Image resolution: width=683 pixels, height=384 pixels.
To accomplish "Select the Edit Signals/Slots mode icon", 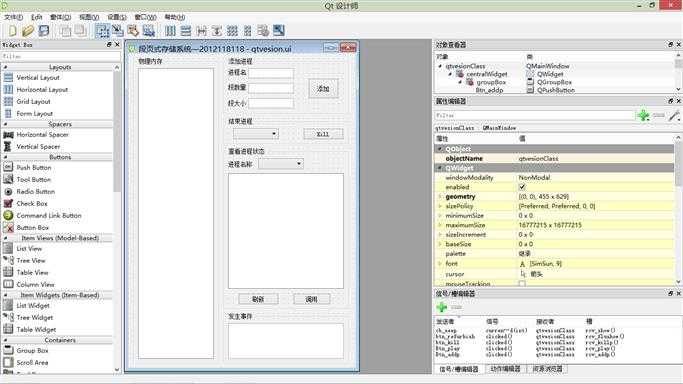I will coord(118,30).
